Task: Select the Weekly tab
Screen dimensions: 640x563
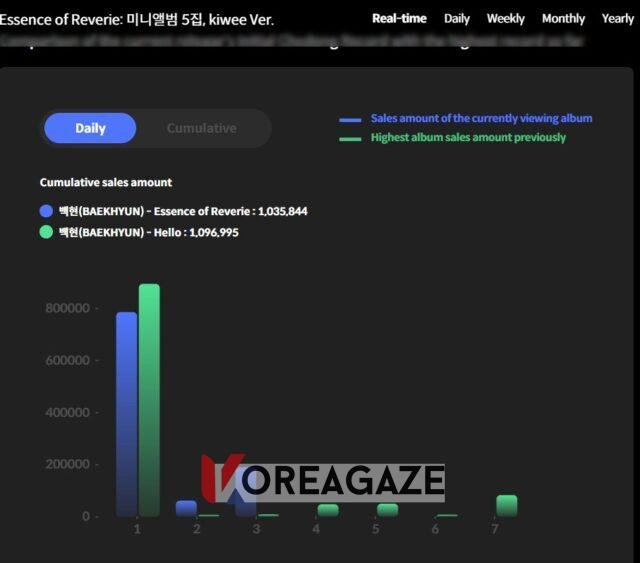Action: 505,19
